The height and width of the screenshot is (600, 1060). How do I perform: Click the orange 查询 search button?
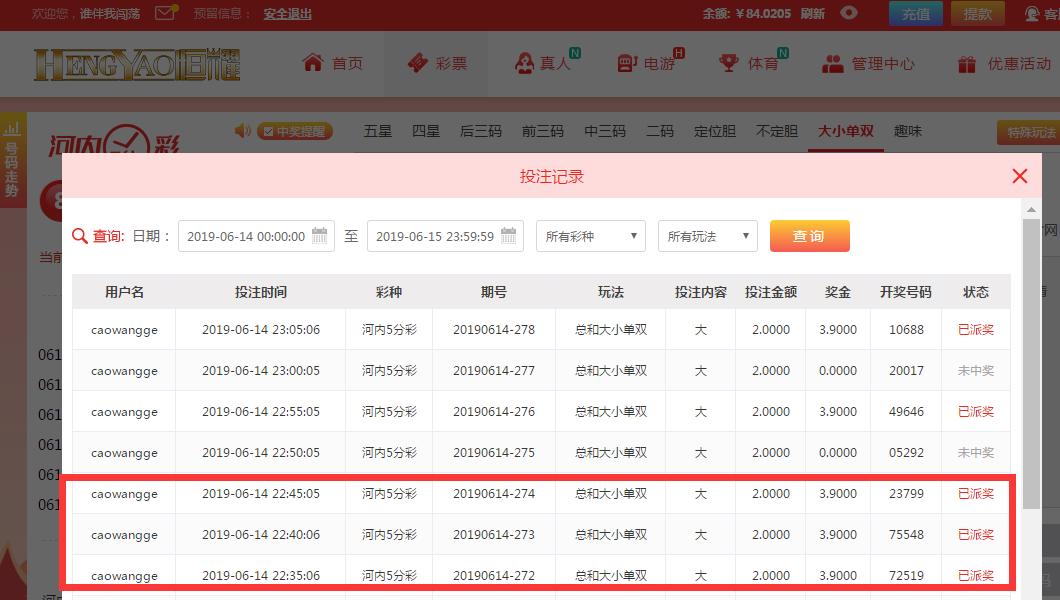[x=809, y=236]
